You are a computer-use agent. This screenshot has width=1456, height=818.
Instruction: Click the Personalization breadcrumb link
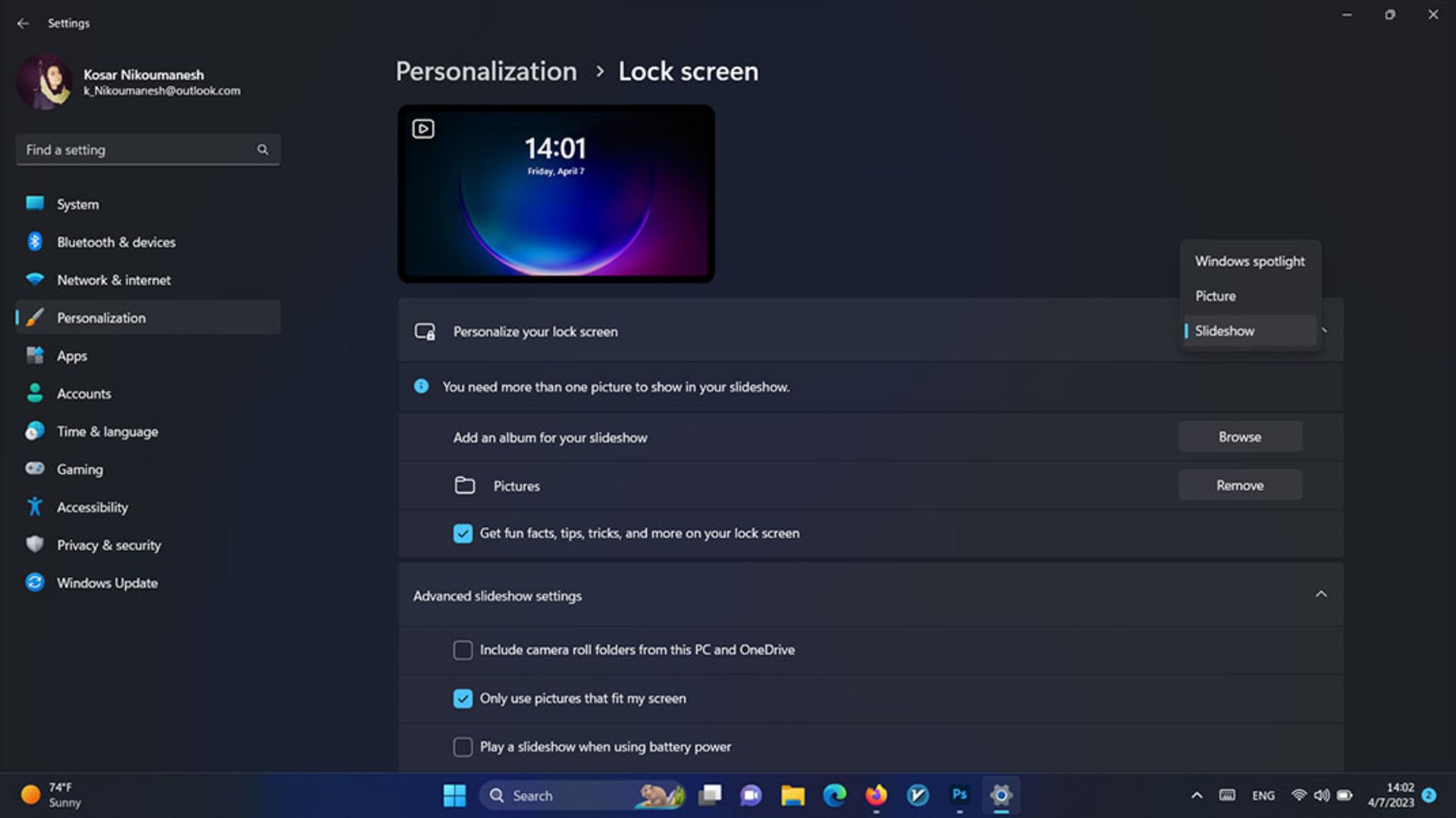tap(486, 71)
